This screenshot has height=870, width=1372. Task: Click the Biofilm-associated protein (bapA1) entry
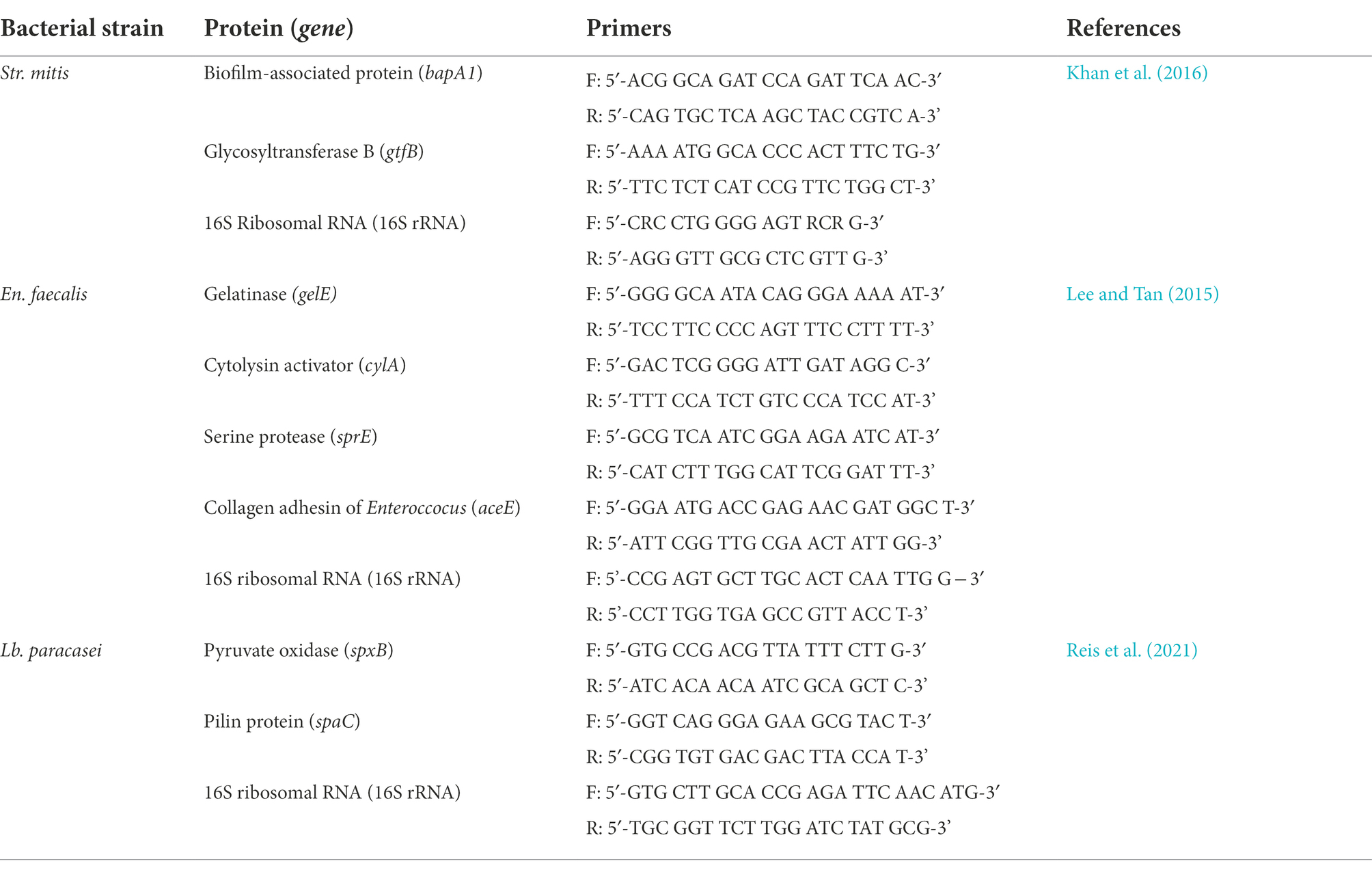point(343,74)
